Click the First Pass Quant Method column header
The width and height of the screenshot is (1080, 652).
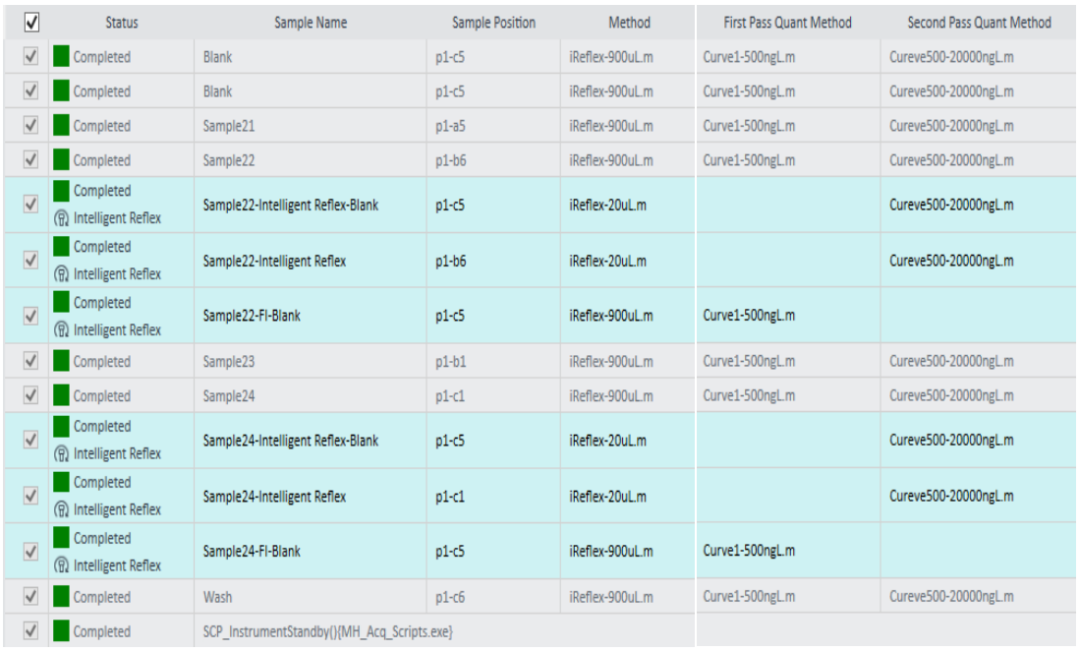point(787,23)
